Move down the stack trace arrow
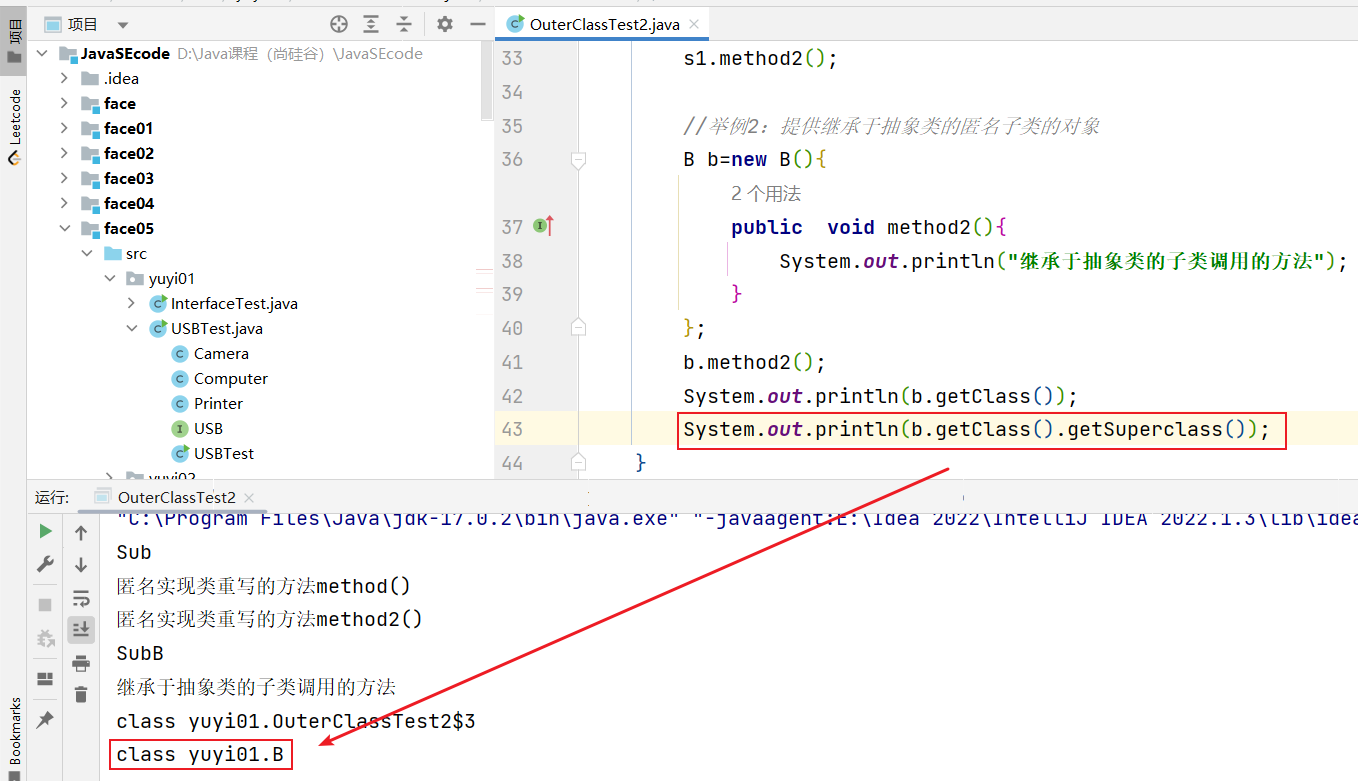The image size is (1358, 781). pos(81,565)
